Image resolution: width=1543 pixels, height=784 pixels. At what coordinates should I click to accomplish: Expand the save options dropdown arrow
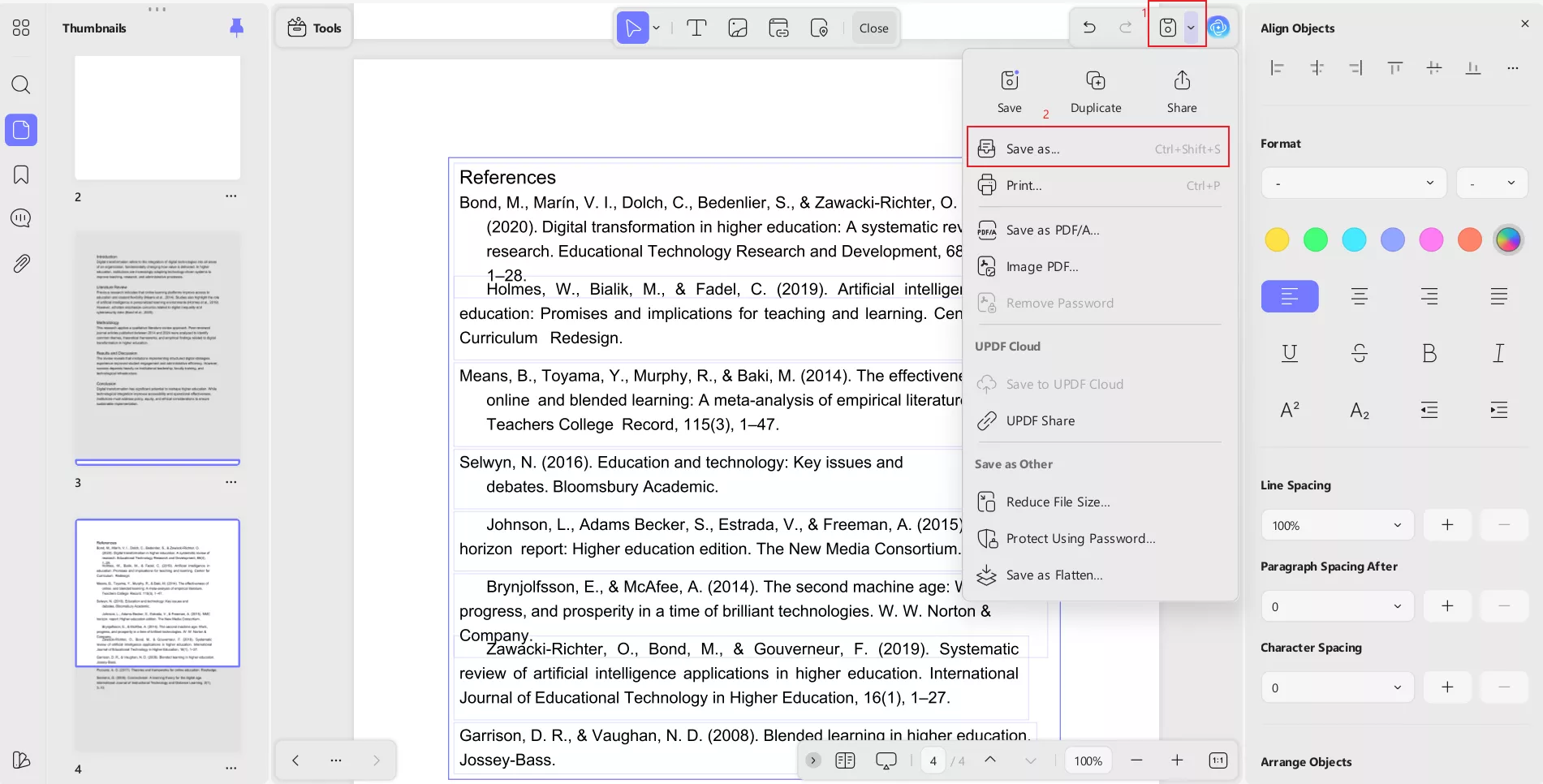coord(1191,28)
